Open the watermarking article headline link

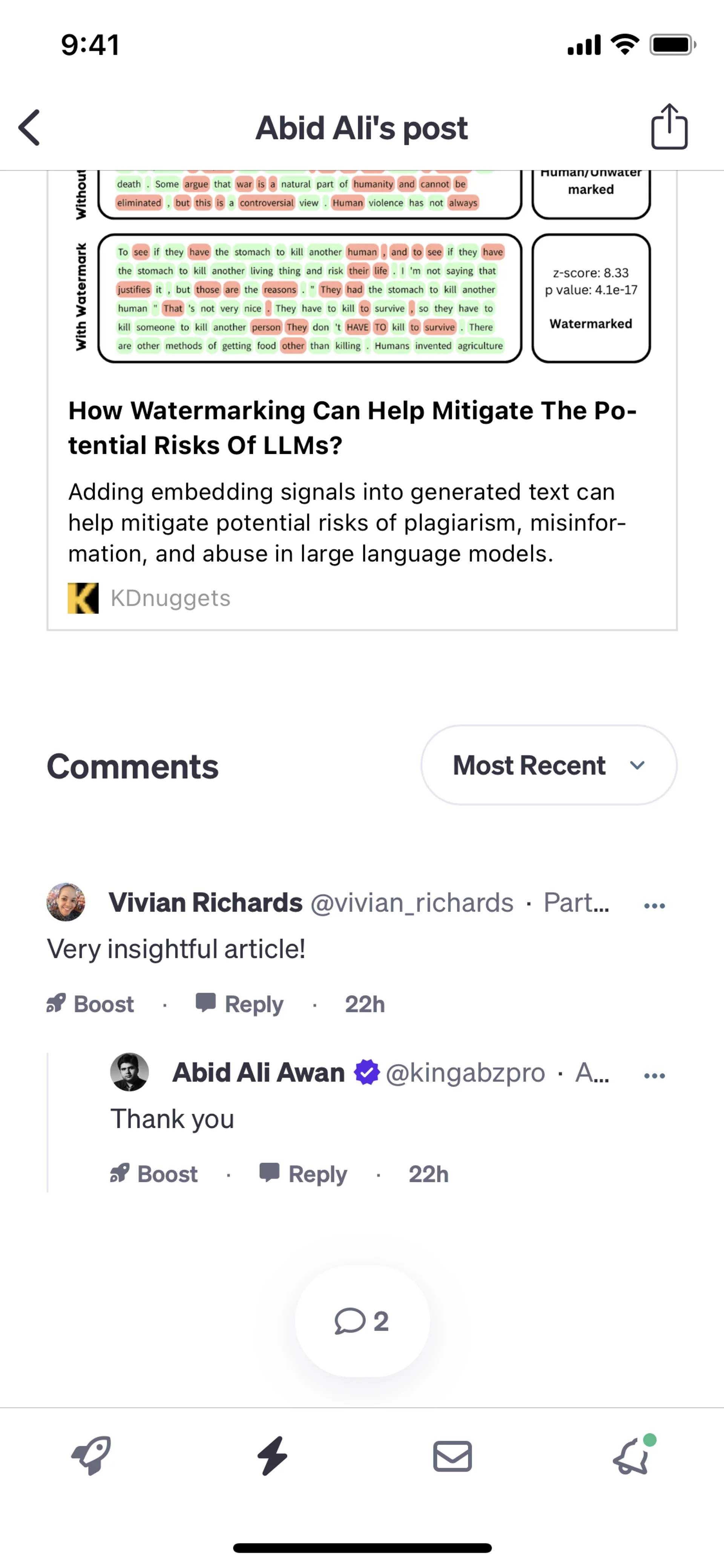point(352,427)
